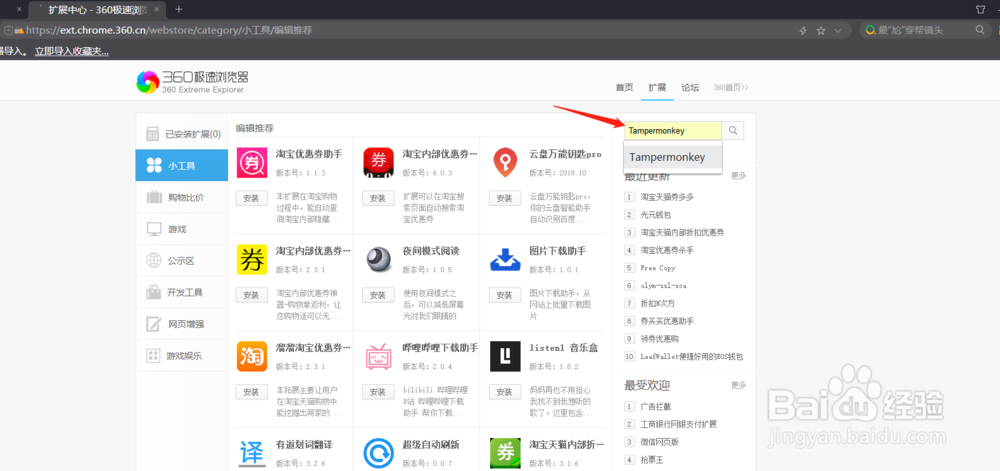Open 广告拦截 in most popular list
This screenshot has height=471, width=1000.
[x=656, y=406]
